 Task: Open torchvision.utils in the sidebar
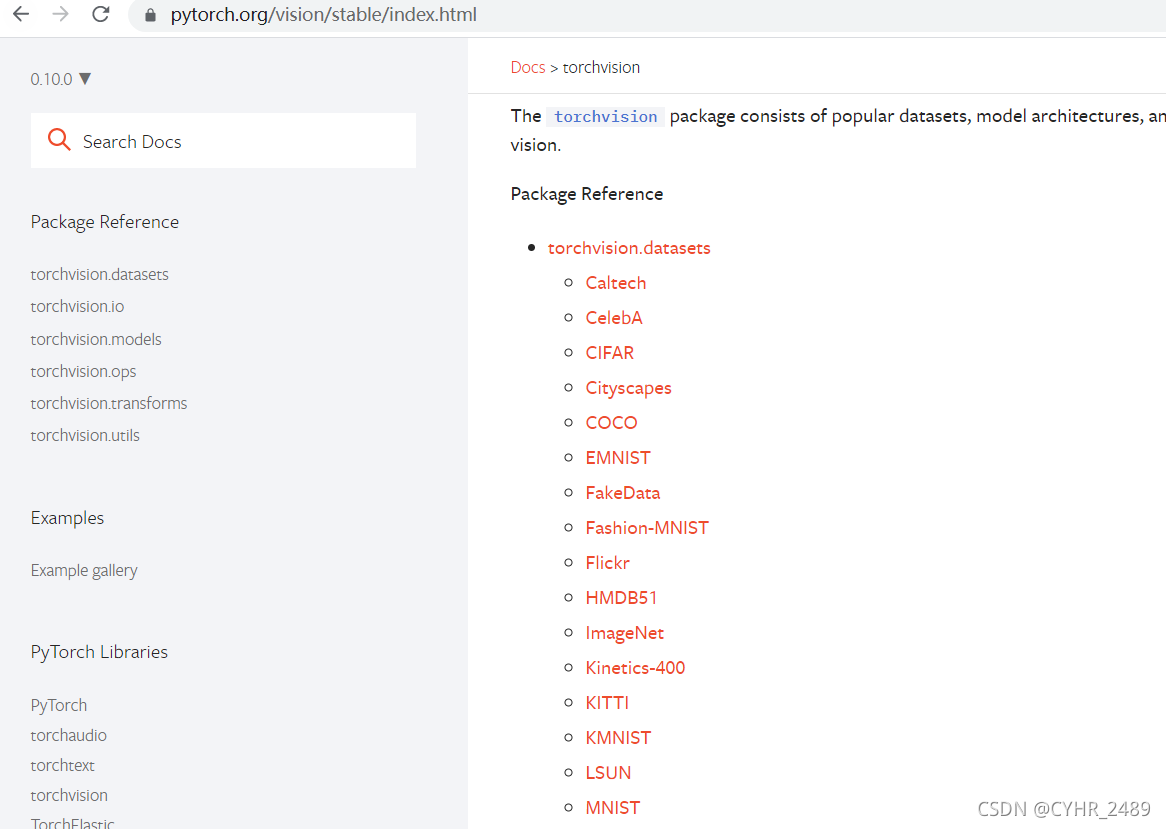(85, 436)
